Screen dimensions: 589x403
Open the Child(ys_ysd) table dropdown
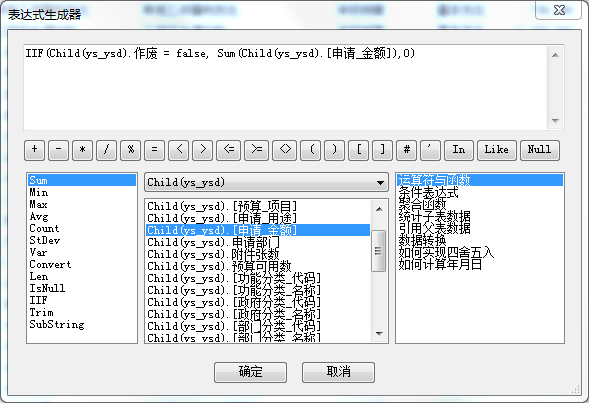(x=266, y=183)
